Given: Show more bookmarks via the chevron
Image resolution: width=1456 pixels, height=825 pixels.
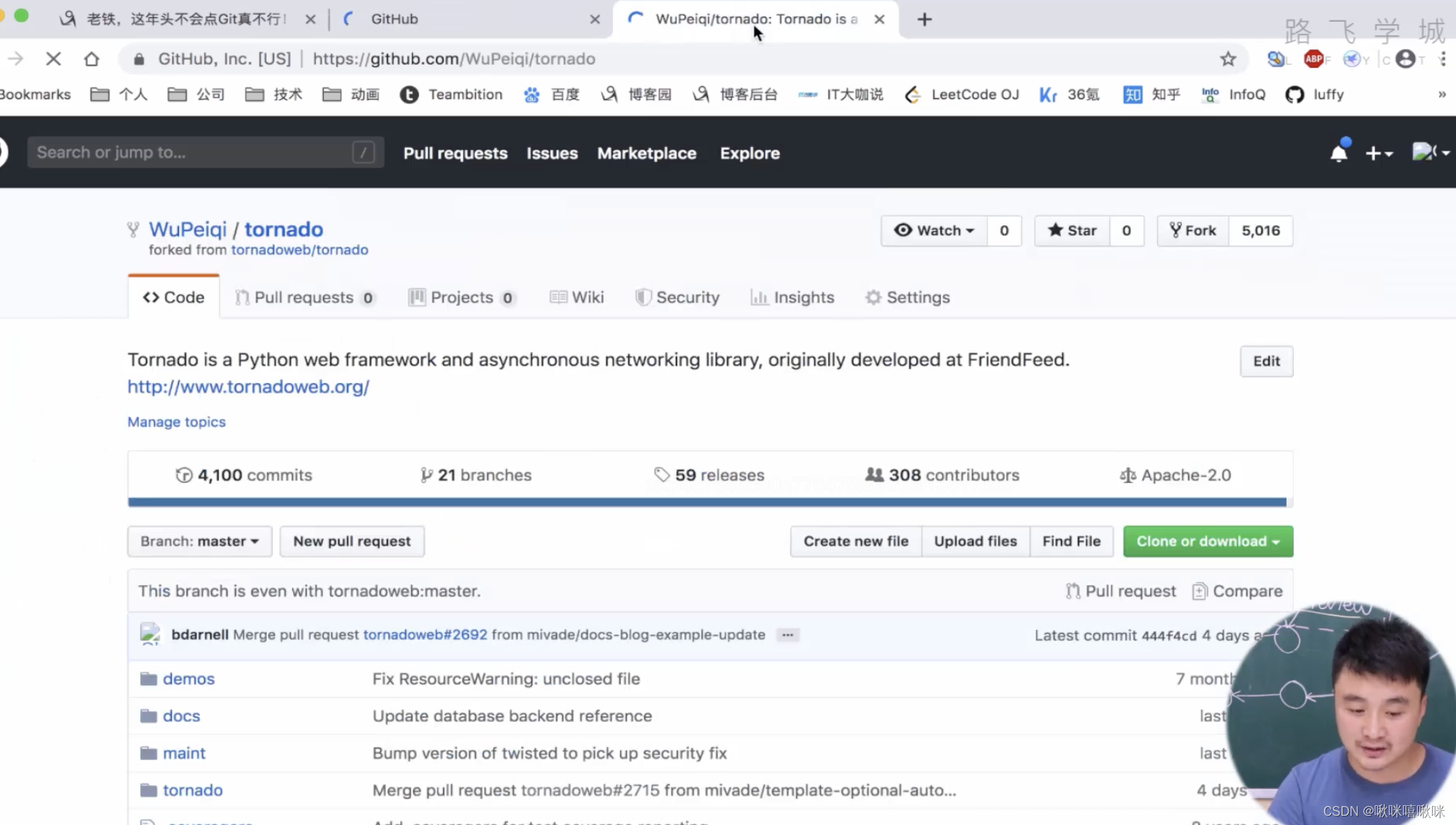Looking at the screenshot, I should (x=1442, y=94).
